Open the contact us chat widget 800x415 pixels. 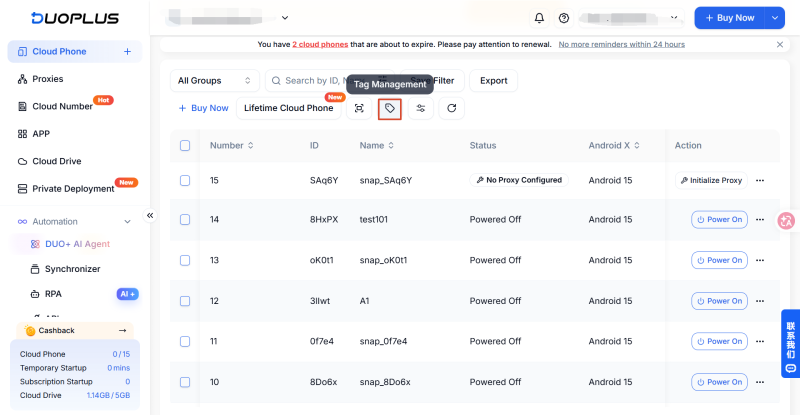point(790,344)
